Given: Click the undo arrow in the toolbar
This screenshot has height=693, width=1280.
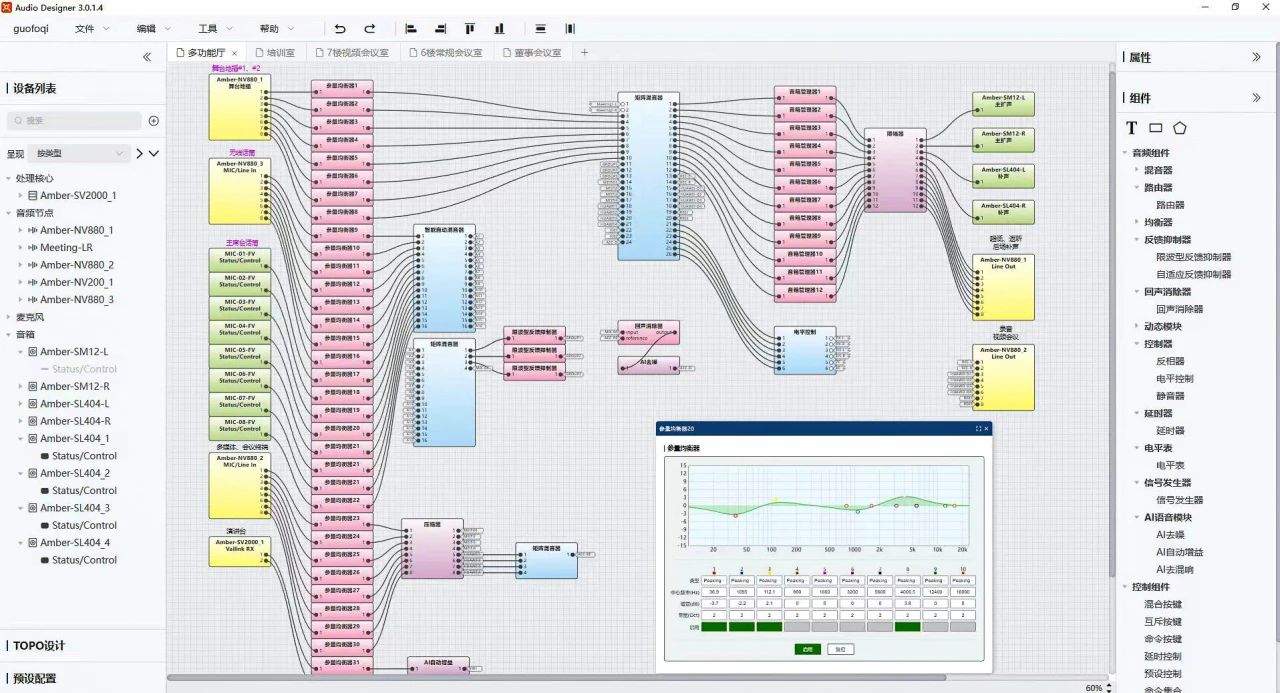Looking at the screenshot, I should (x=340, y=29).
